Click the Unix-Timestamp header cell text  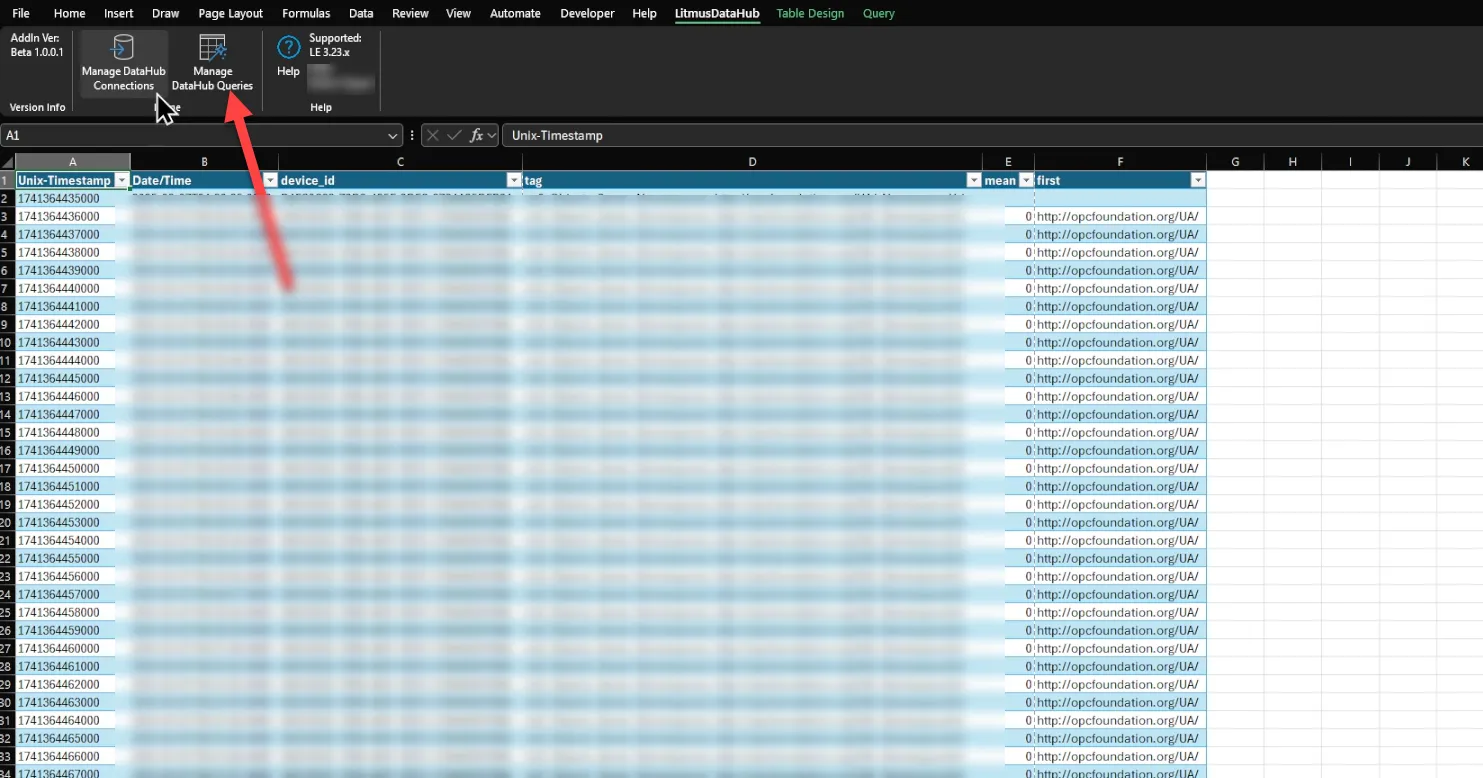point(64,180)
